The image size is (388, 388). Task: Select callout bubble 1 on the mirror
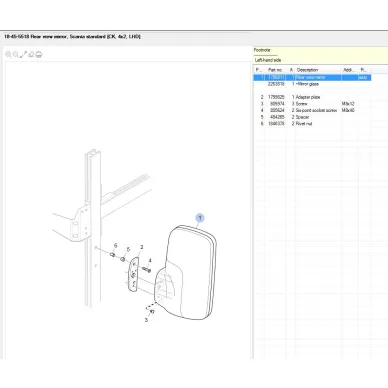(x=200, y=218)
